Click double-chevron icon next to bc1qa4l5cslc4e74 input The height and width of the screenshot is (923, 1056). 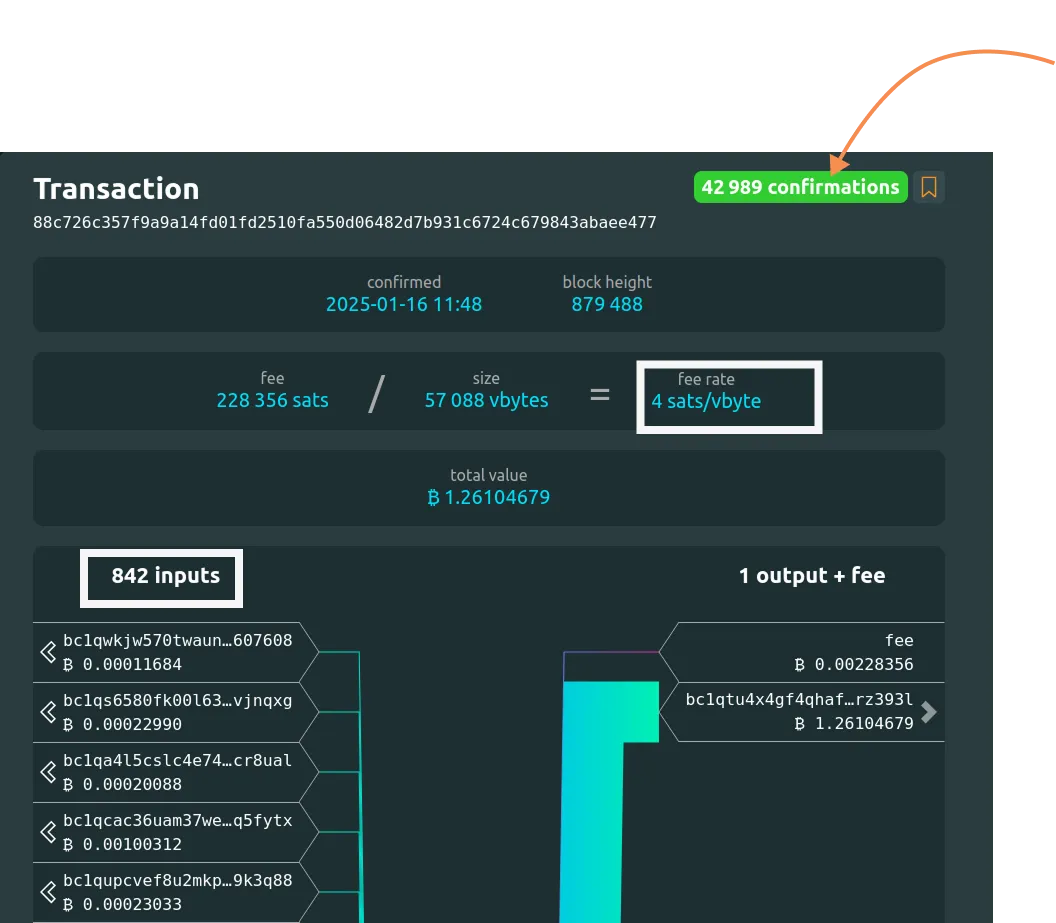coord(47,772)
